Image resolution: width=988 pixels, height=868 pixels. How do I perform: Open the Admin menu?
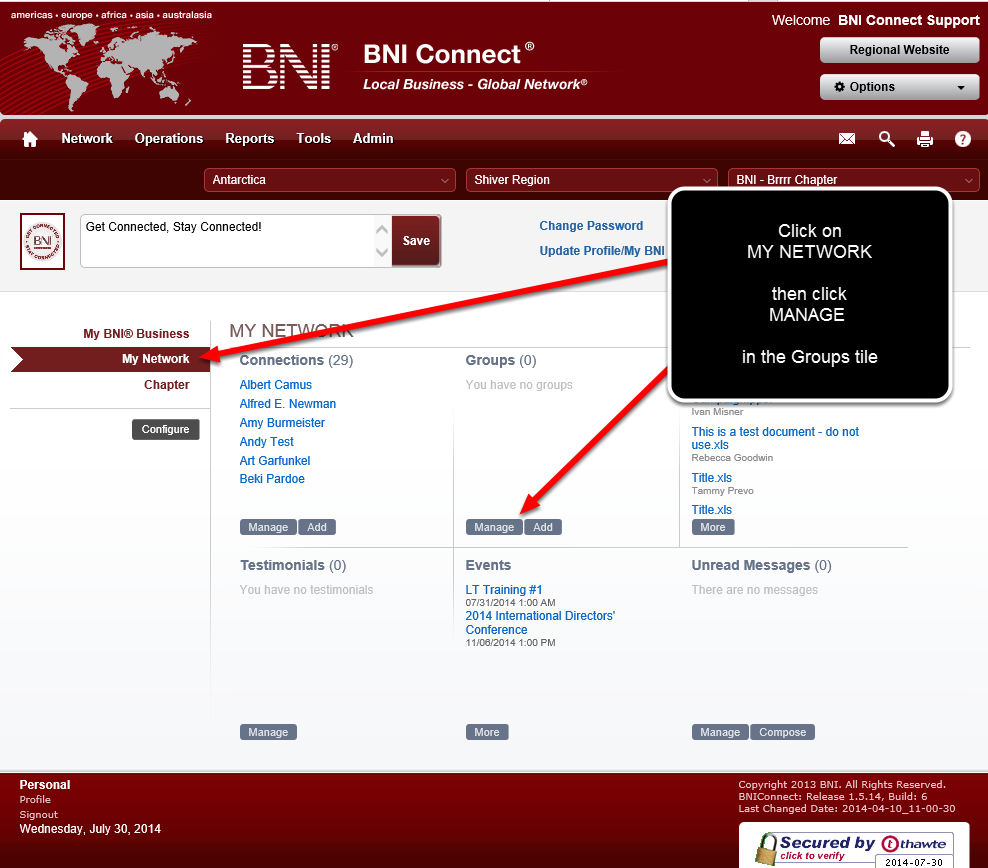[372, 139]
